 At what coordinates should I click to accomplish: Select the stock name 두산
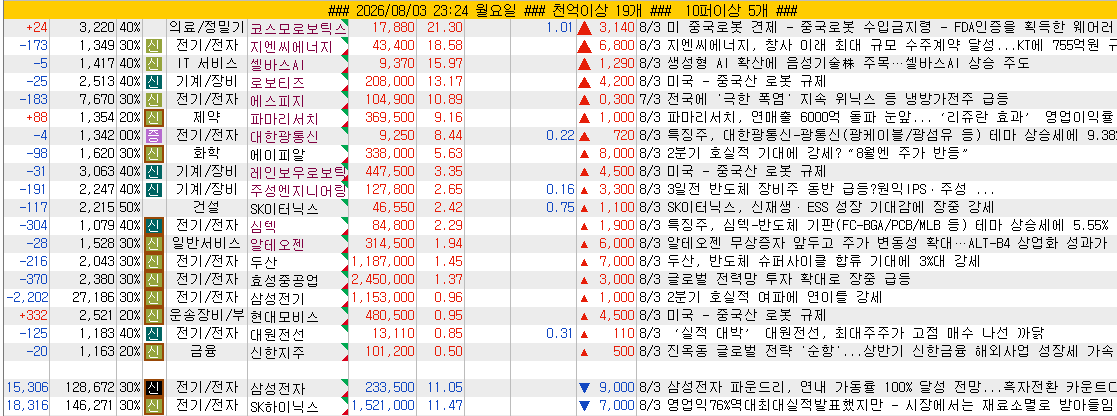[x=264, y=262]
